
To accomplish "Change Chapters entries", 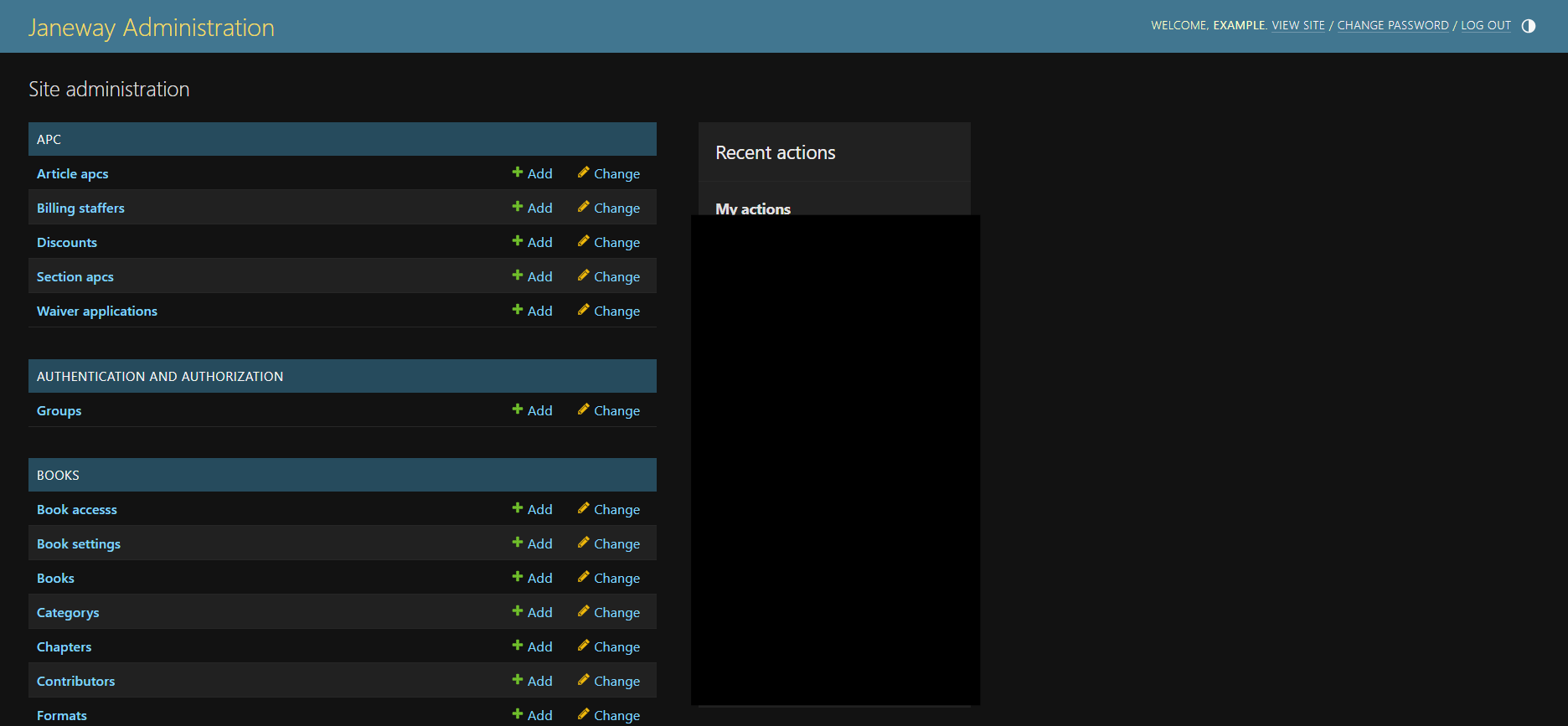I will pyautogui.click(x=609, y=646).
